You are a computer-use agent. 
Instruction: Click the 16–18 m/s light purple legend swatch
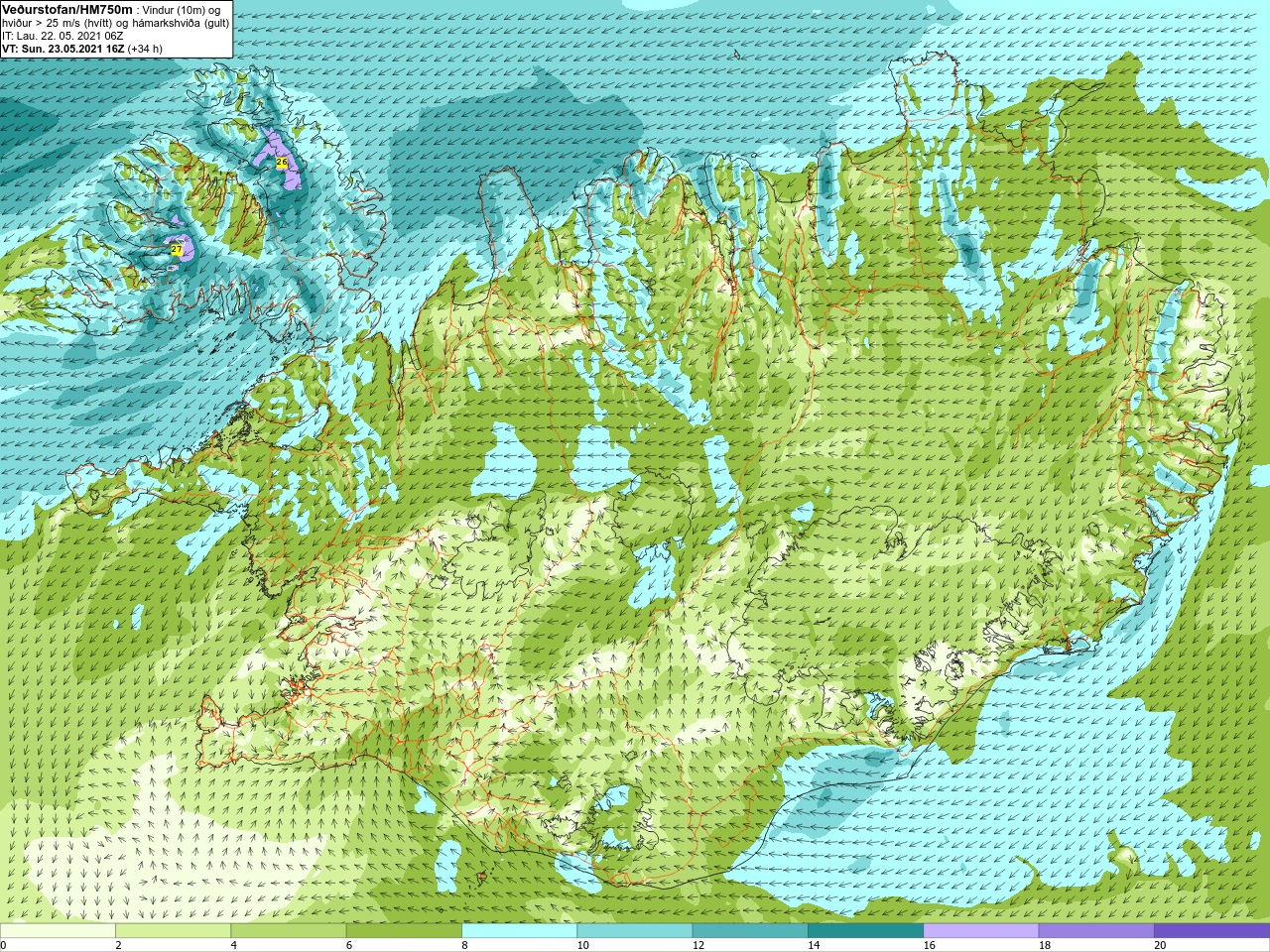981,931
